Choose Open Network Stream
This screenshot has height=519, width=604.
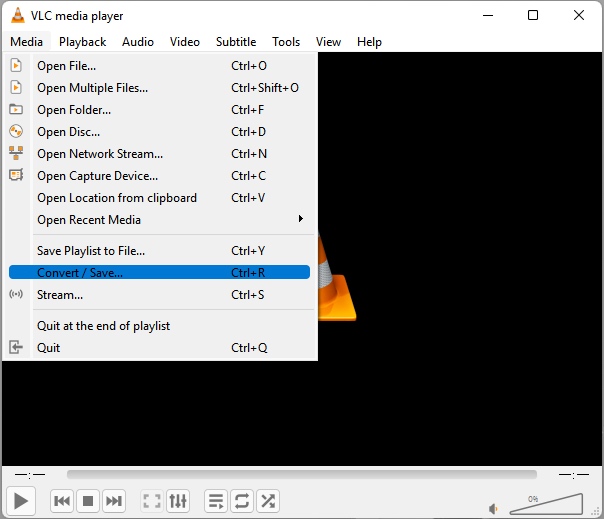tap(100, 154)
